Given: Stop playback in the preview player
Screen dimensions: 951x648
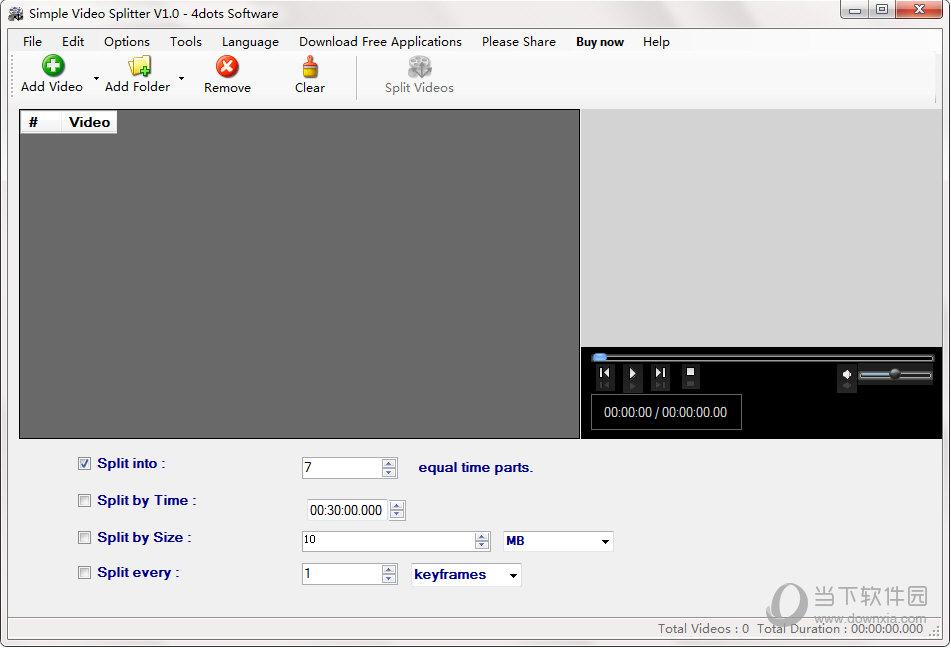Looking at the screenshot, I should tap(690, 372).
